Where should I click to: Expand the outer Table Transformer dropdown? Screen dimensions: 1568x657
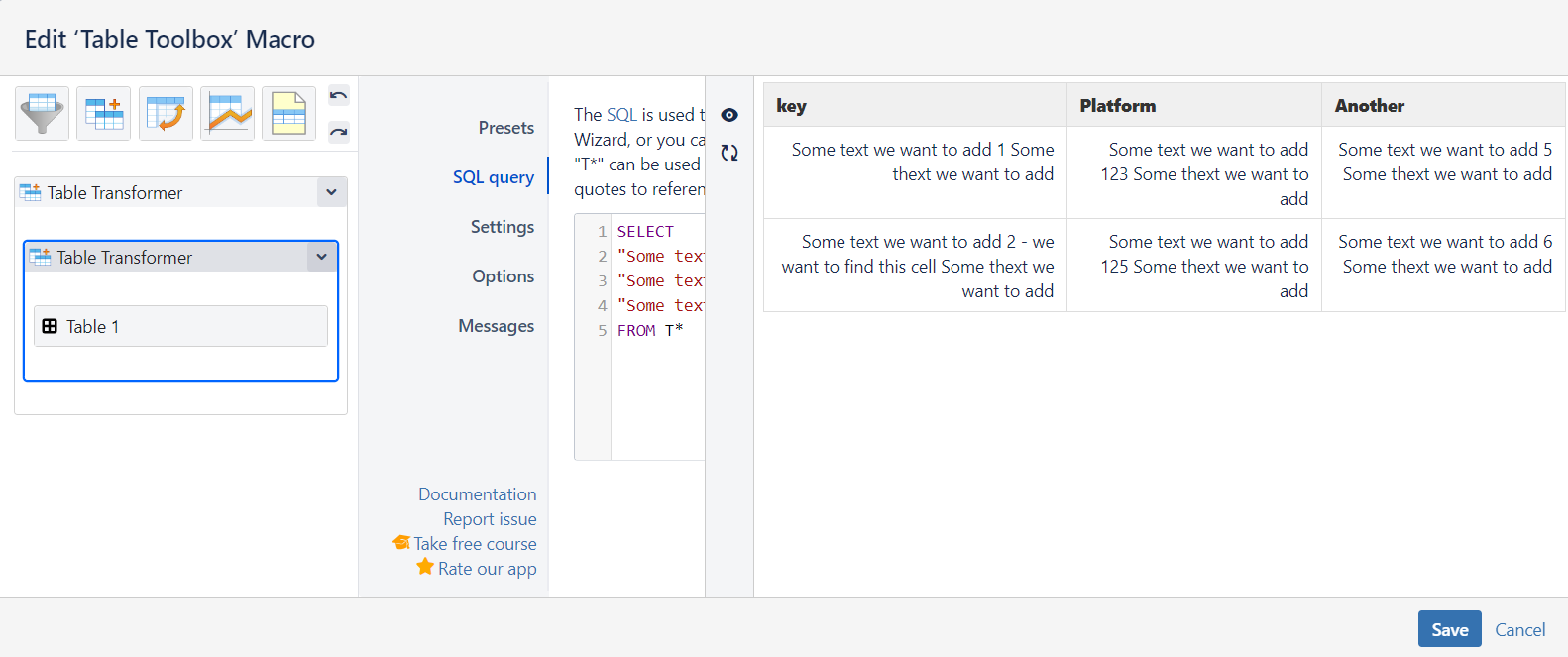[x=331, y=192]
